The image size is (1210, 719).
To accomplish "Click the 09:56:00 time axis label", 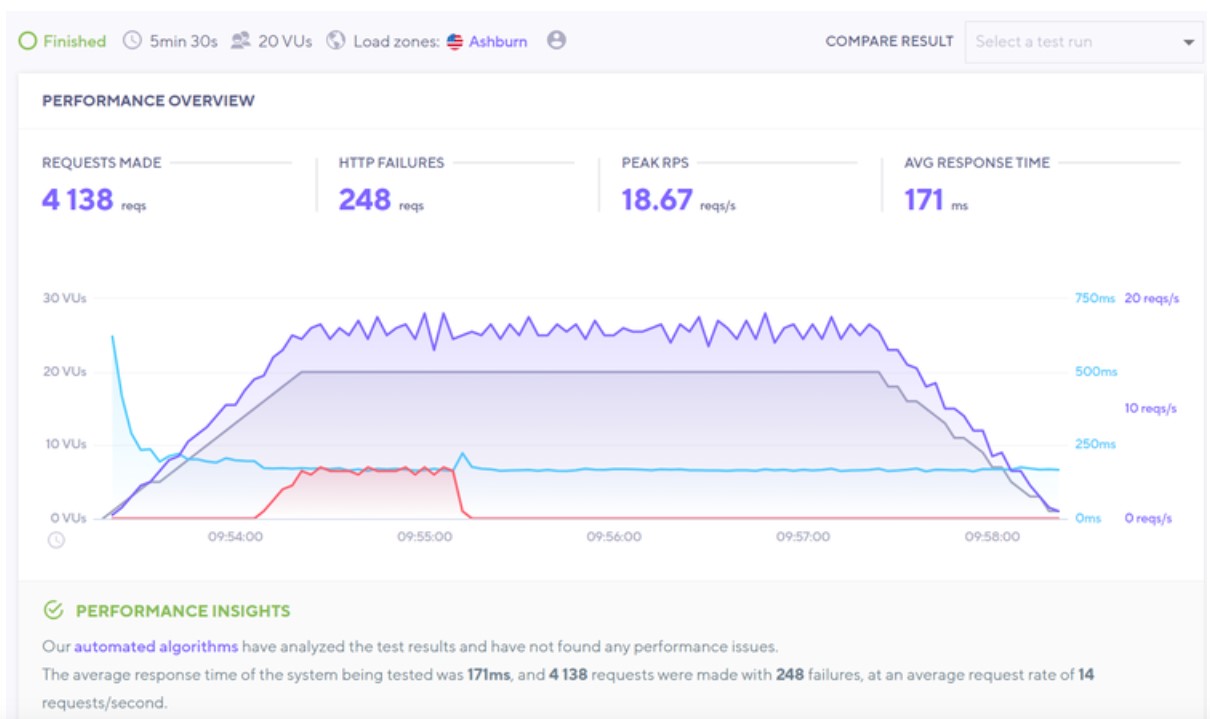I will tap(614, 537).
